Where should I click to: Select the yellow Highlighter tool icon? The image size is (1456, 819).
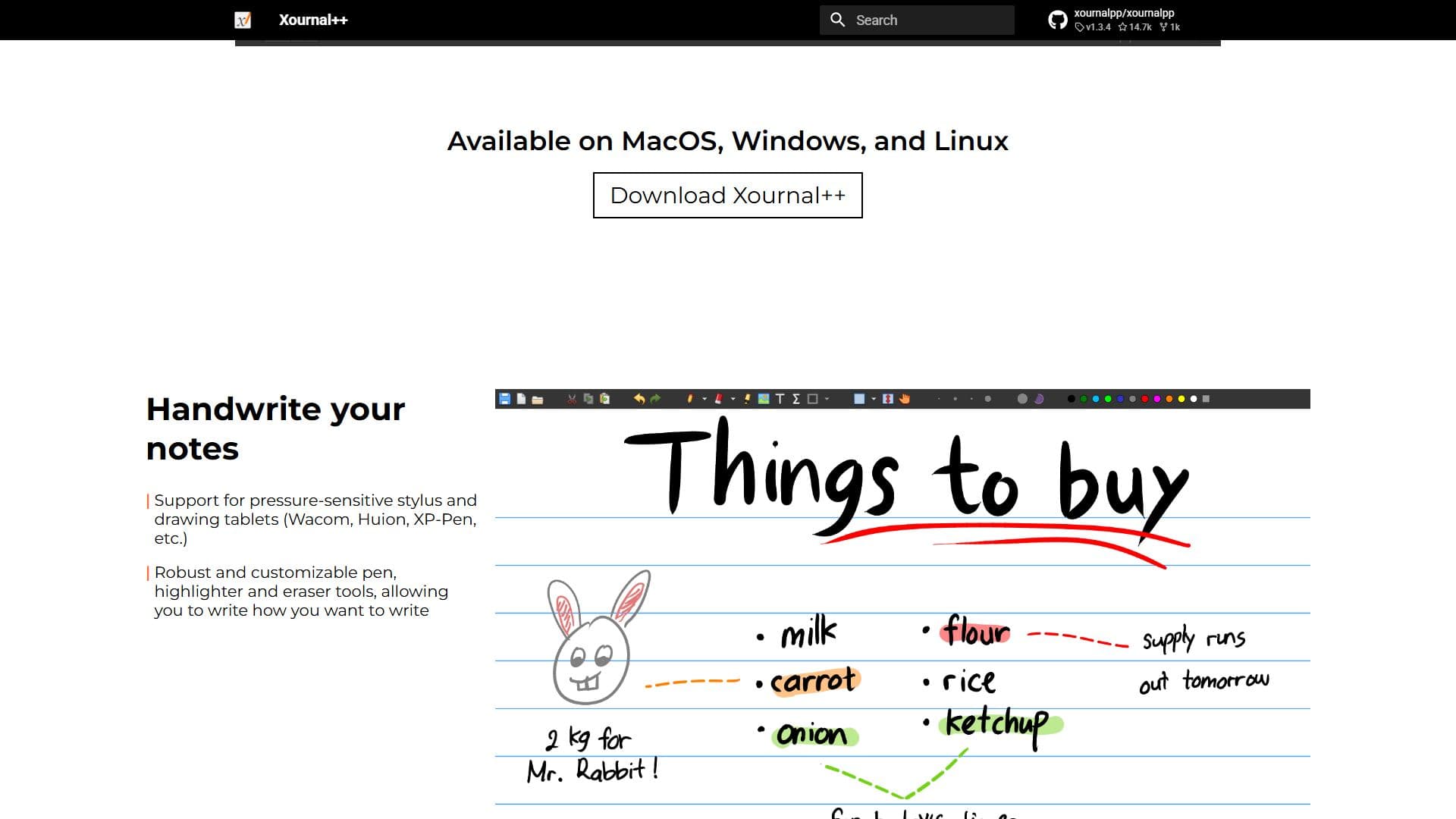coord(747,399)
